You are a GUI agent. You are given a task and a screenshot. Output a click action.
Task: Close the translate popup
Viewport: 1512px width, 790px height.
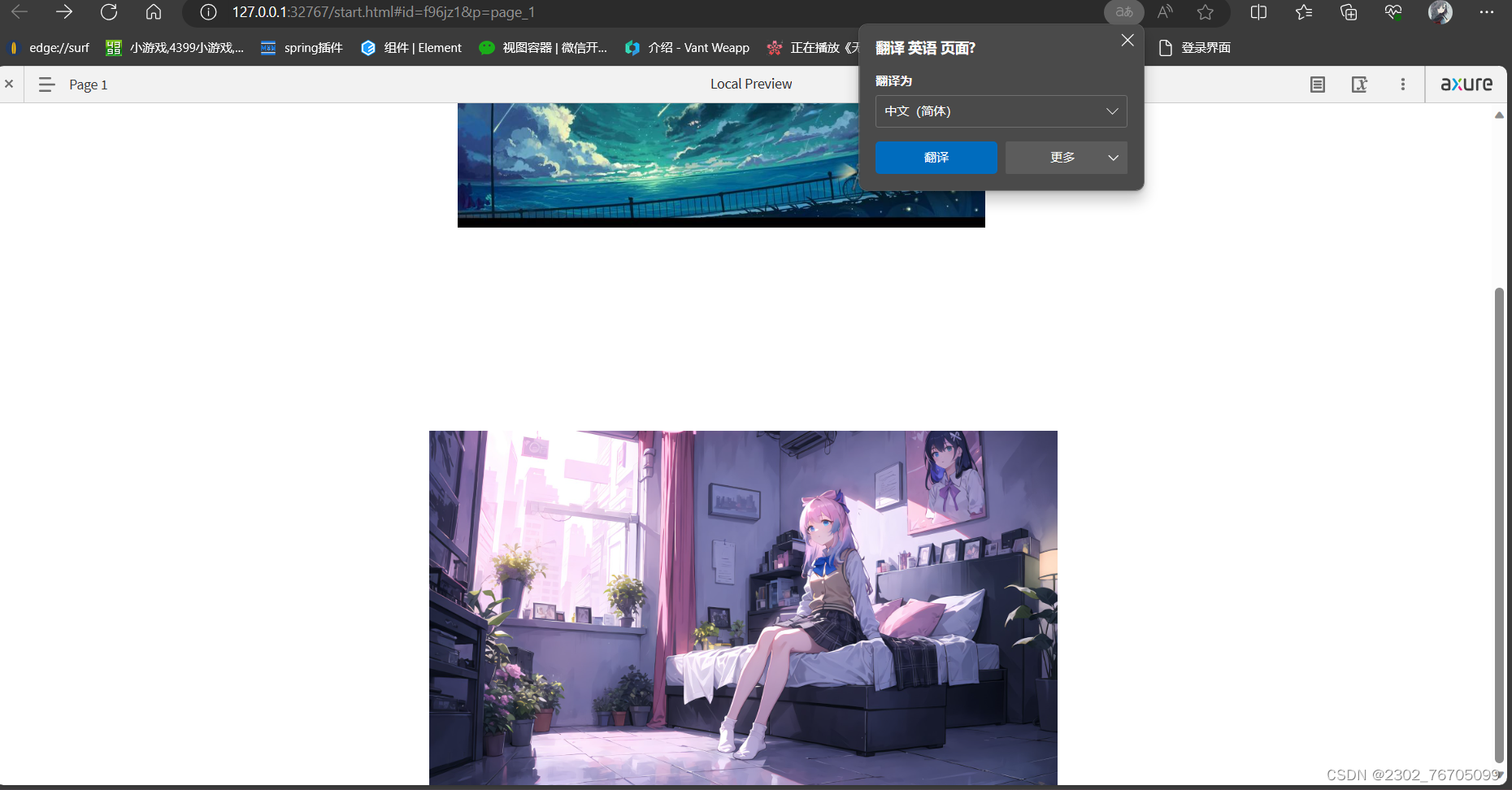[1127, 40]
